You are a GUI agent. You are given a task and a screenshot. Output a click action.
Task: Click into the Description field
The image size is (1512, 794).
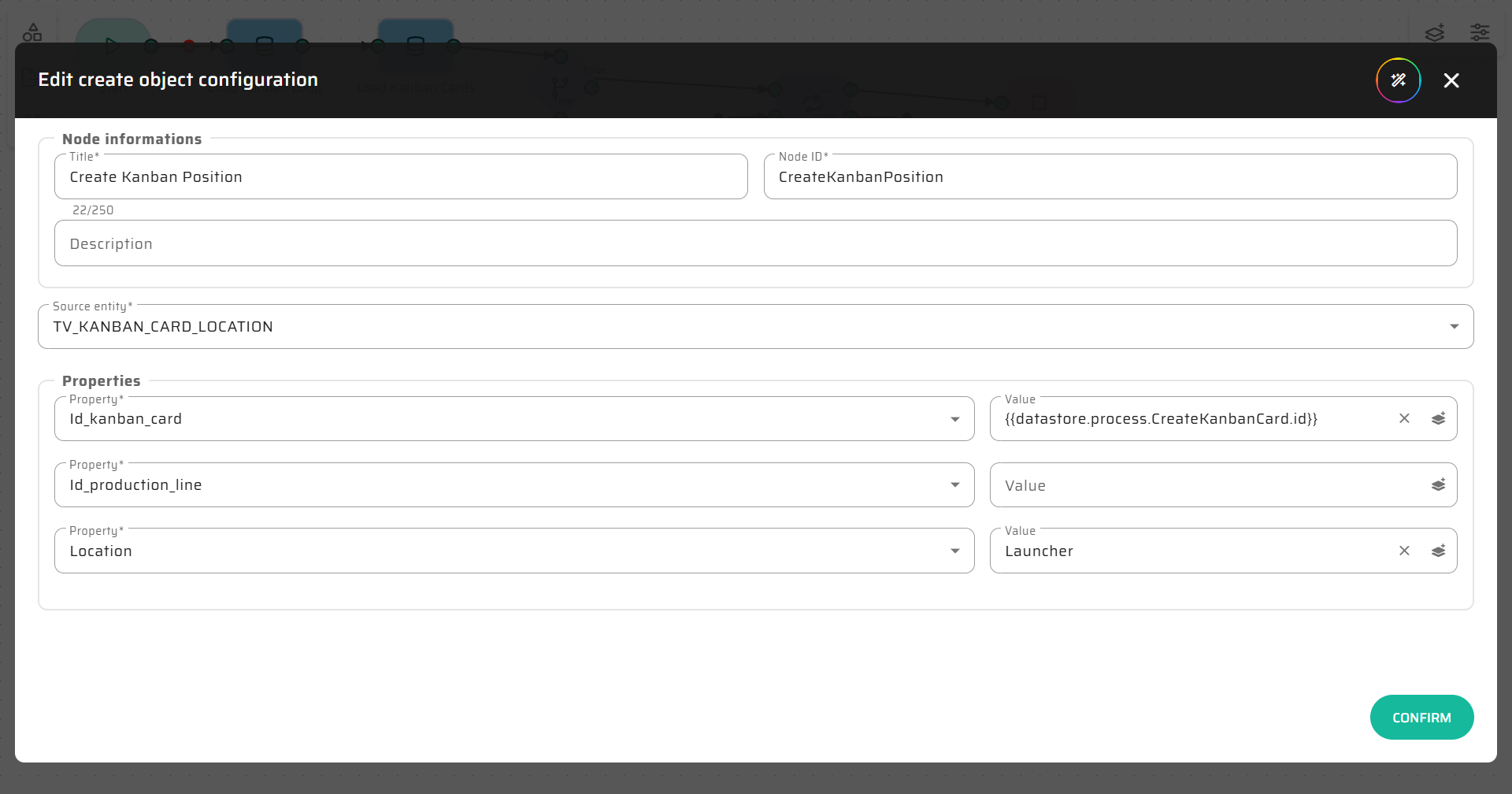coord(754,244)
